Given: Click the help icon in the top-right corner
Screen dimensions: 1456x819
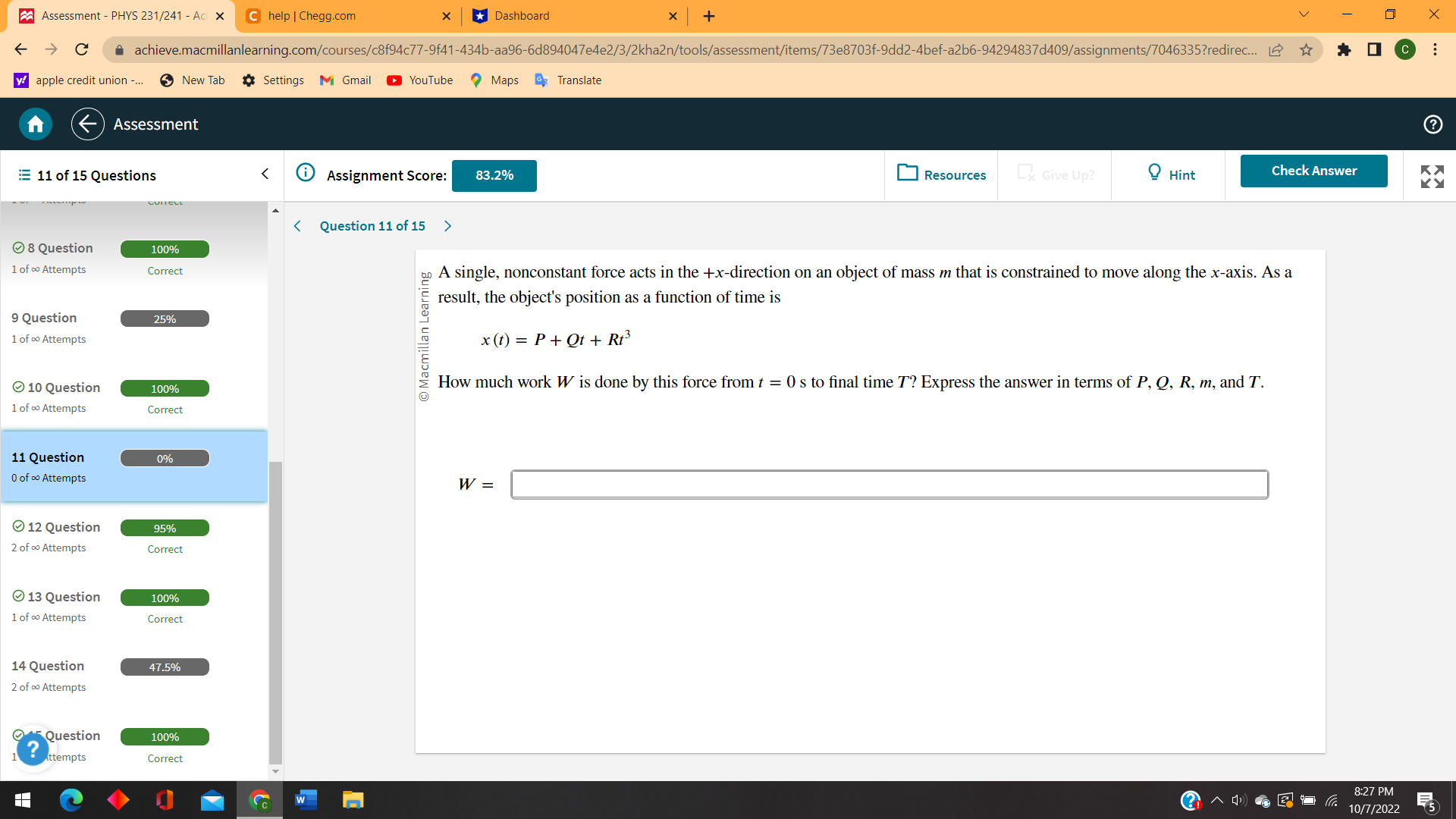Looking at the screenshot, I should 1432,124.
